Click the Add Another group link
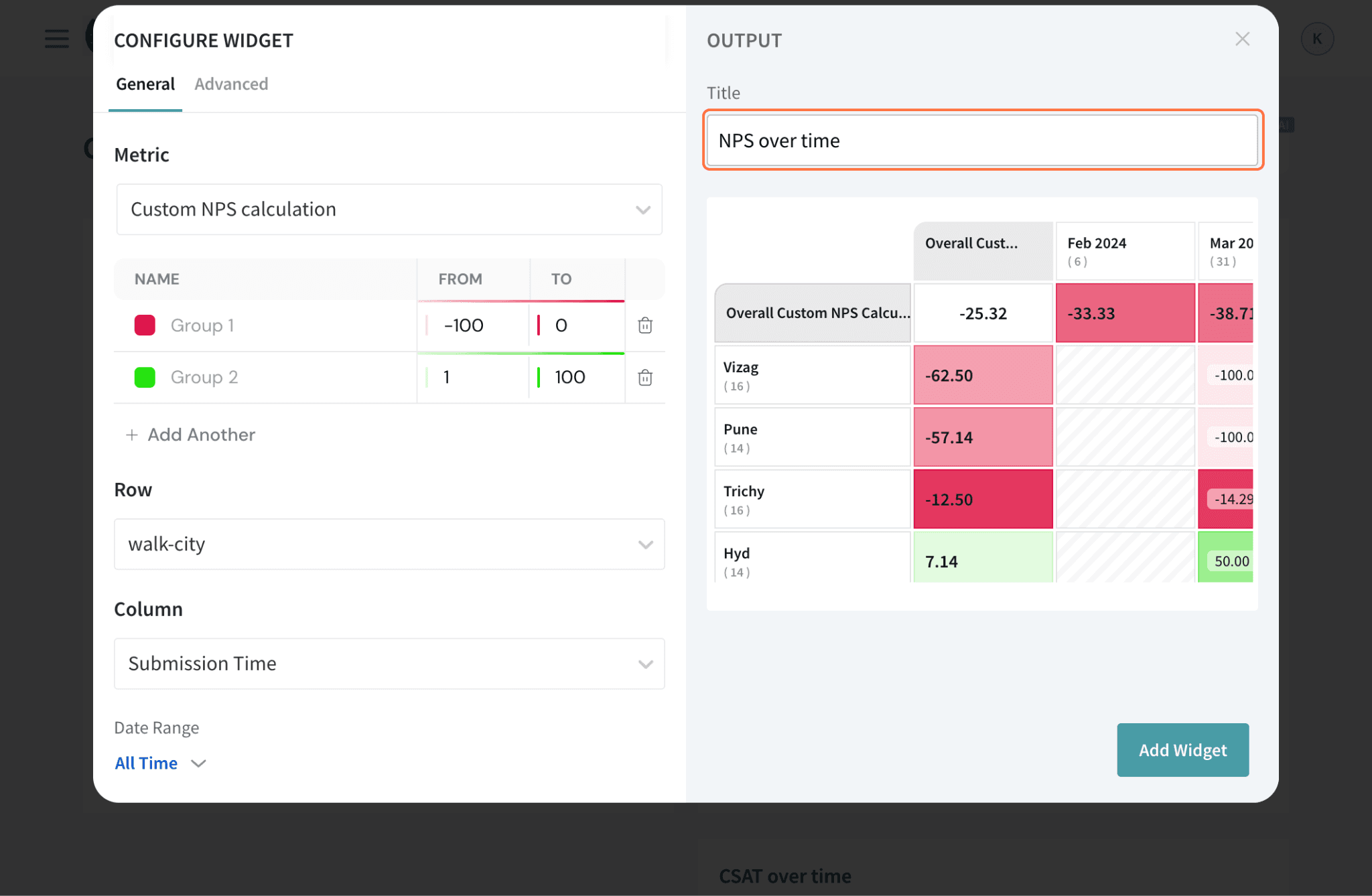This screenshot has width=1372, height=896. point(201,435)
